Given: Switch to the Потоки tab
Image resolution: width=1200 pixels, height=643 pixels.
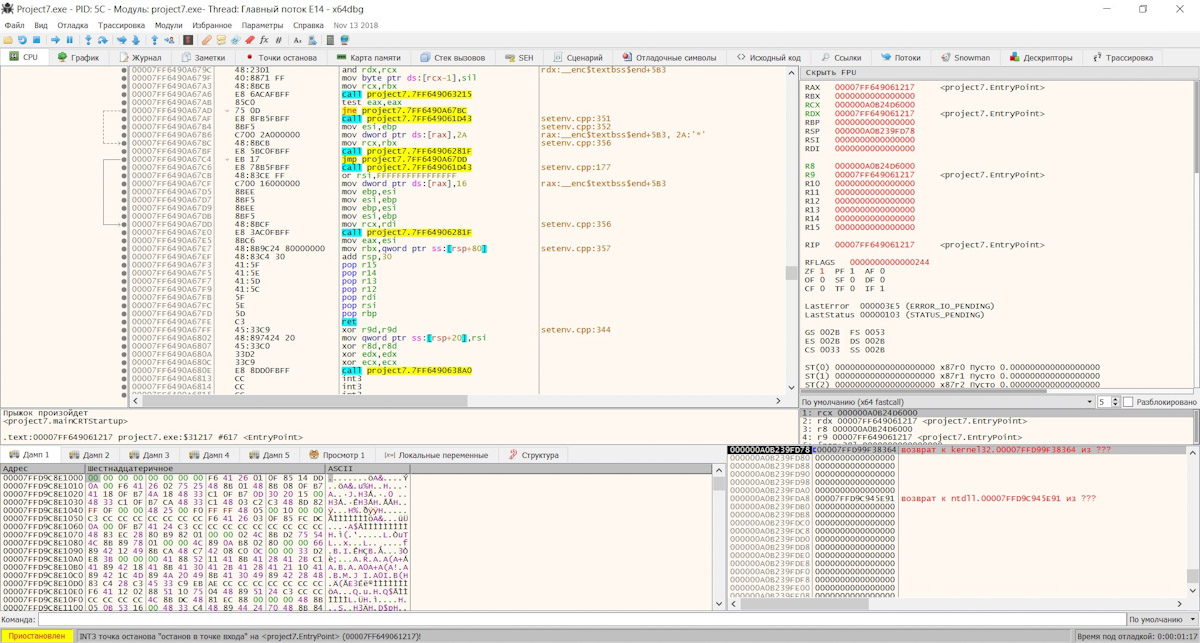Looking at the screenshot, I should [x=900, y=58].
